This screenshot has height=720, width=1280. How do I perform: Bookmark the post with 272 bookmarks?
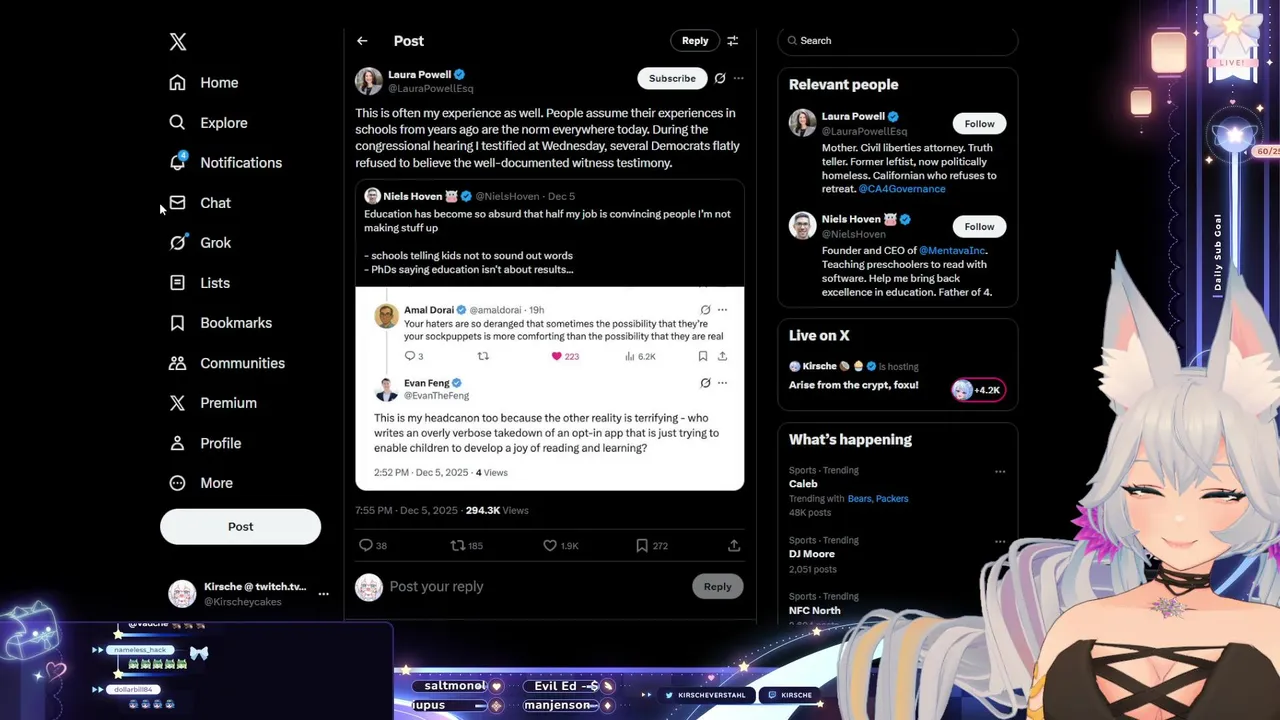click(x=642, y=545)
